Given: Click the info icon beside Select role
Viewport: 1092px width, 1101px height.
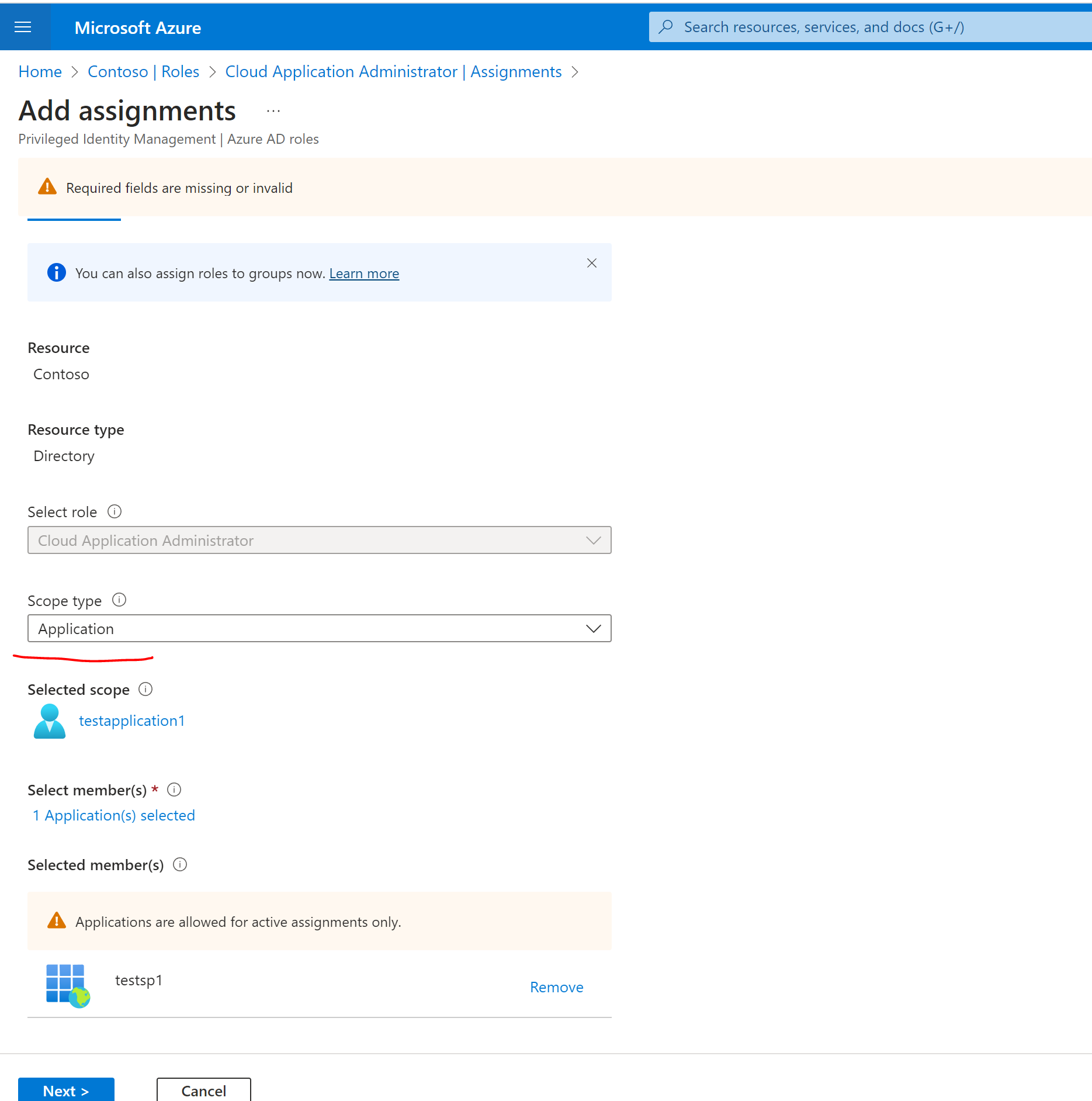Looking at the screenshot, I should [x=115, y=511].
